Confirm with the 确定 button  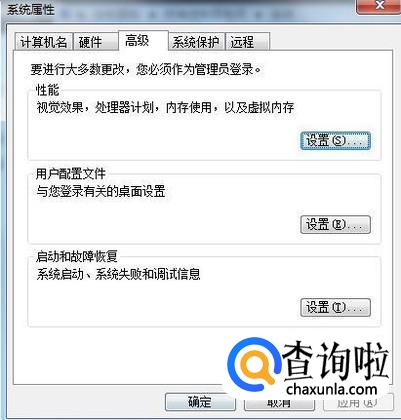[200, 402]
